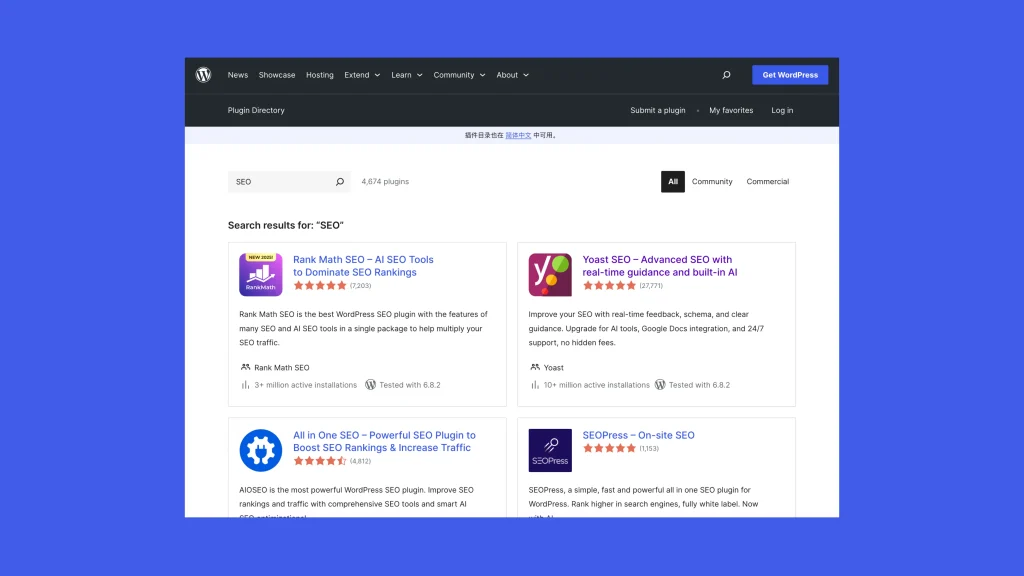Click the search submit icon in SEO field
Image resolution: width=1024 pixels, height=576 pixels.
[x=340, y=182]
